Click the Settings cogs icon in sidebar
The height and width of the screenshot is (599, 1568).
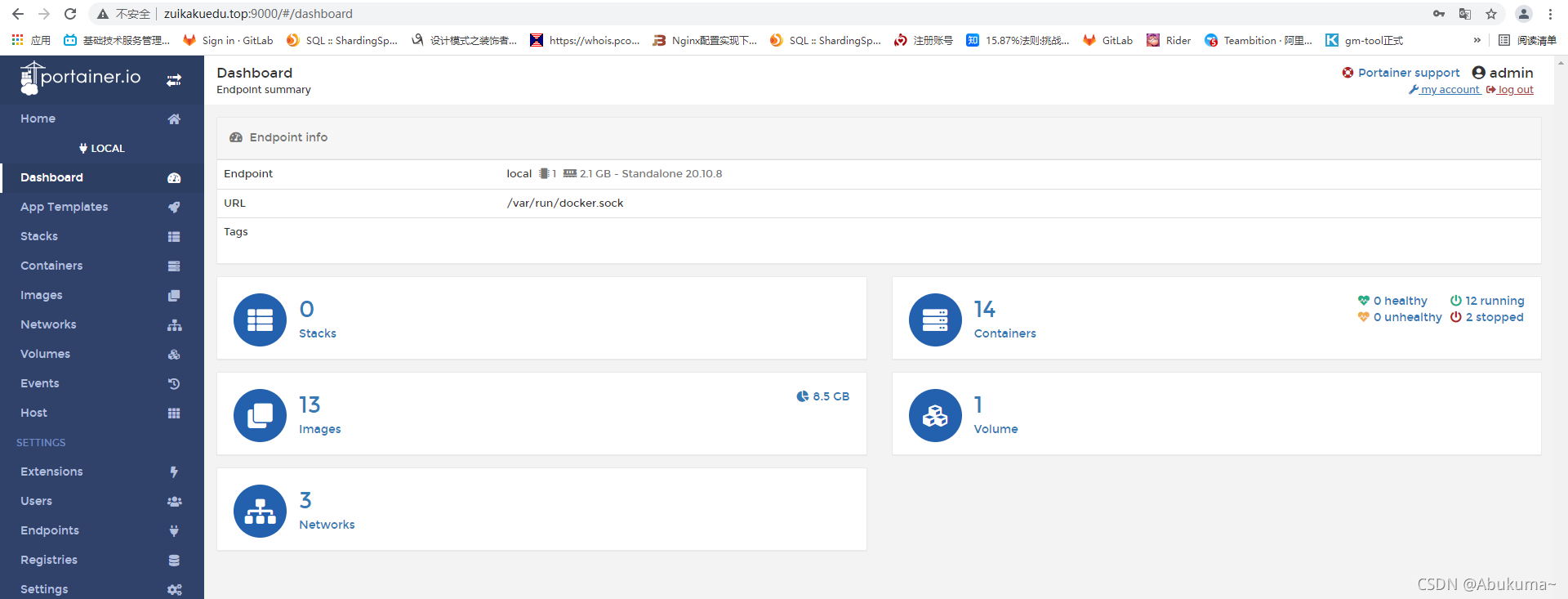click(x=174, y=590)
